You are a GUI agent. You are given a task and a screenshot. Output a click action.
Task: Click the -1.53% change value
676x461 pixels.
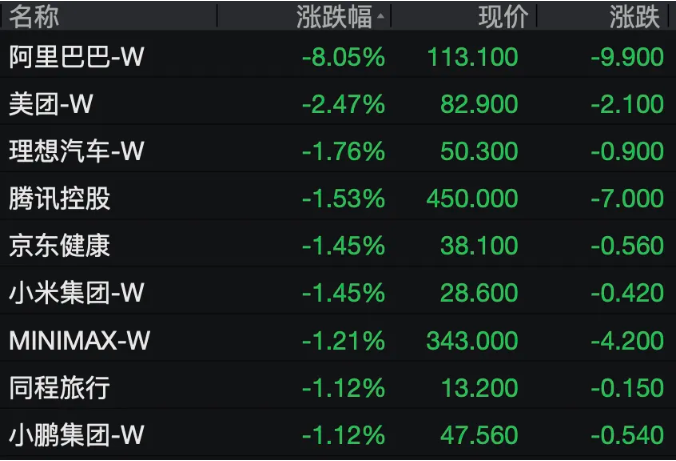click(344, 199)
